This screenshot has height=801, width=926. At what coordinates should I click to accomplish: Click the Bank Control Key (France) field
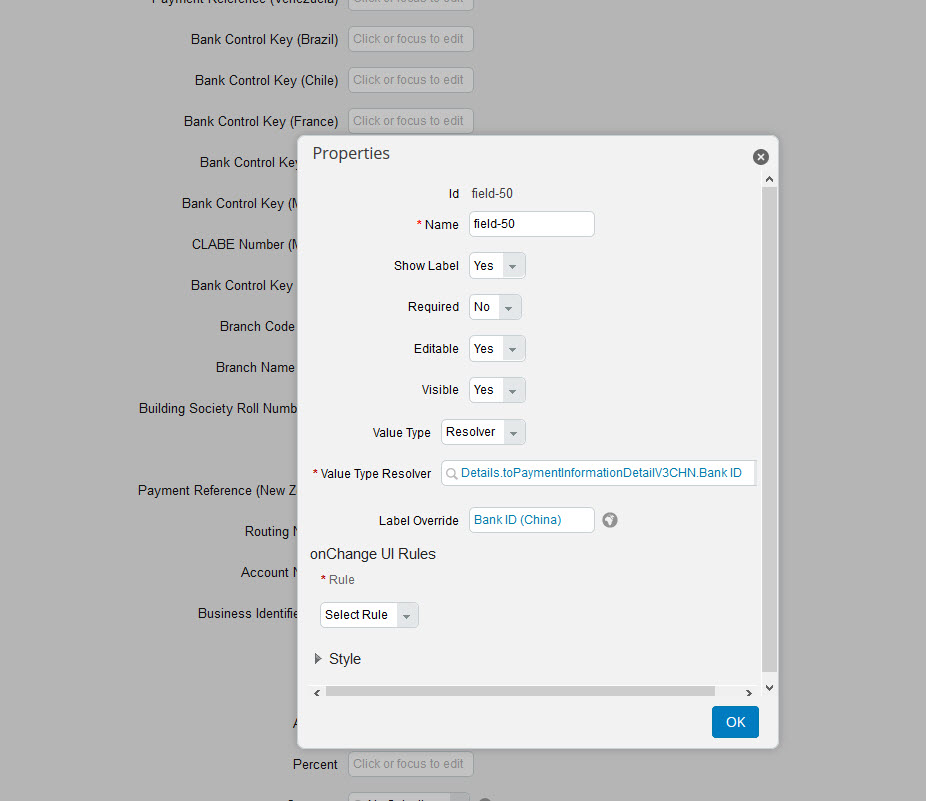(x=410, y=121)
